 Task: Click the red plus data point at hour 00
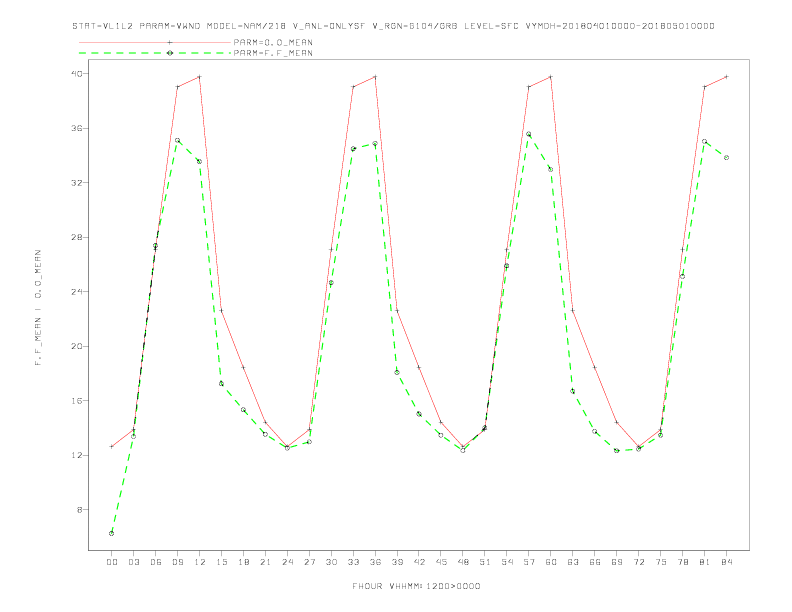point(112,446)
